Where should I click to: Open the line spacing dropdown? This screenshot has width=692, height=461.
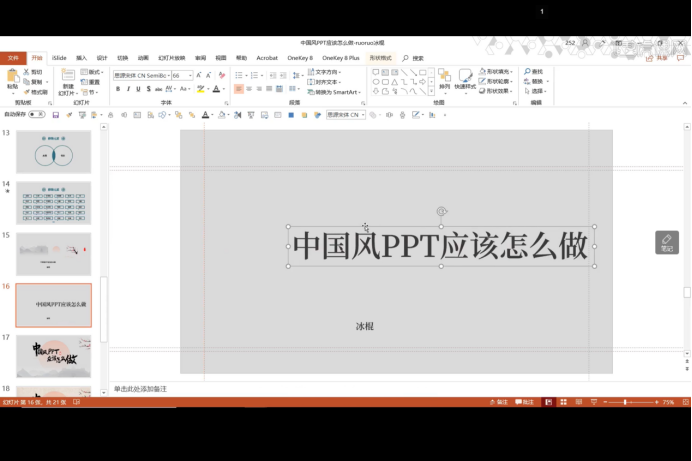(x=298, y=75)
